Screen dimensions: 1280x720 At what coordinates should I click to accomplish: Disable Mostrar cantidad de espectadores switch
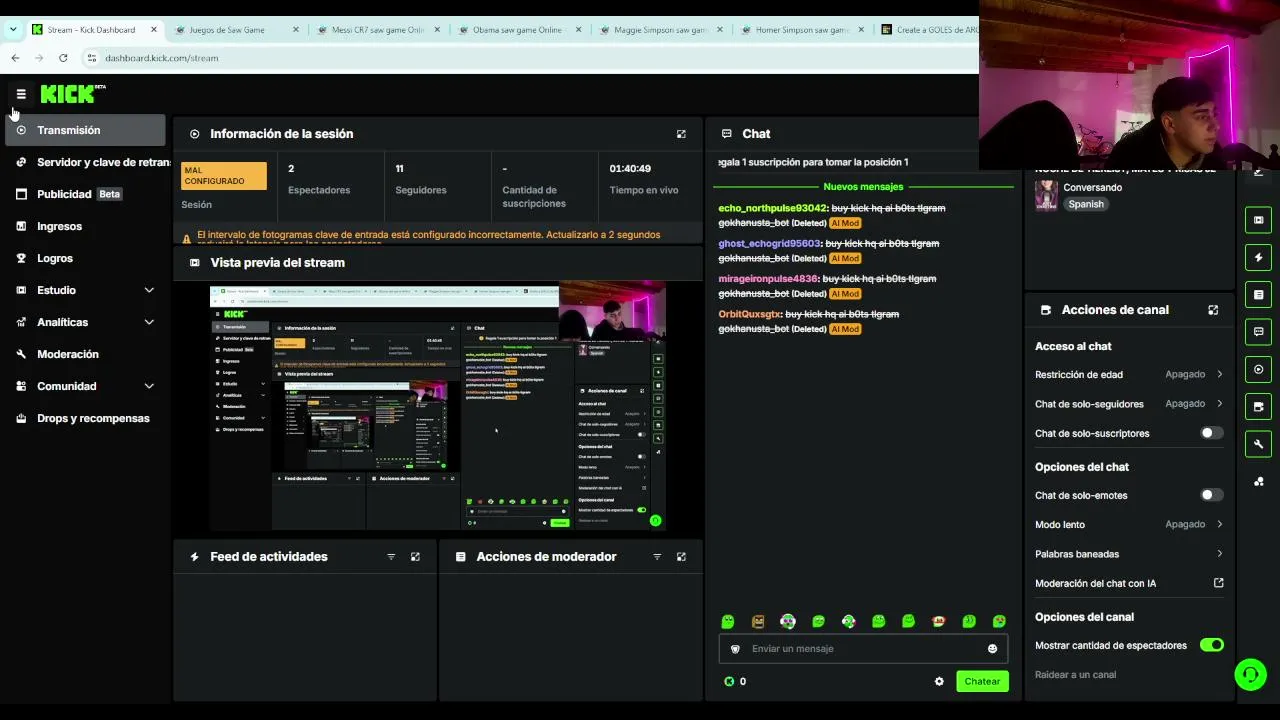[x=1211, y=645]
